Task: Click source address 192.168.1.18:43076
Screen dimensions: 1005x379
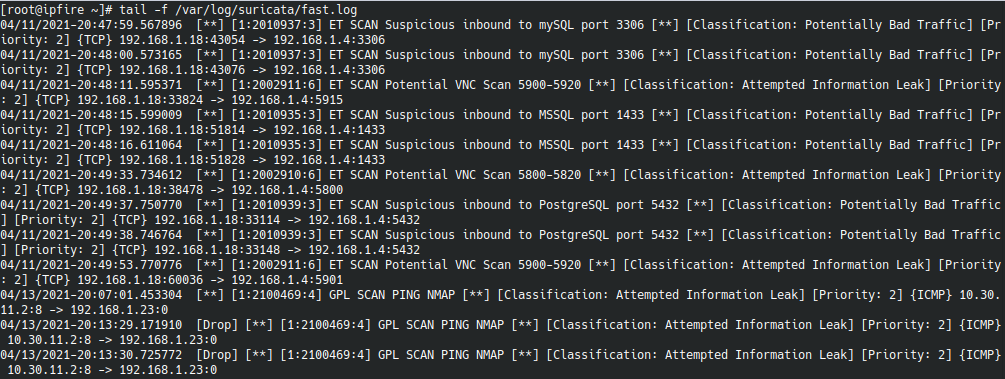Action: (183, 70)
